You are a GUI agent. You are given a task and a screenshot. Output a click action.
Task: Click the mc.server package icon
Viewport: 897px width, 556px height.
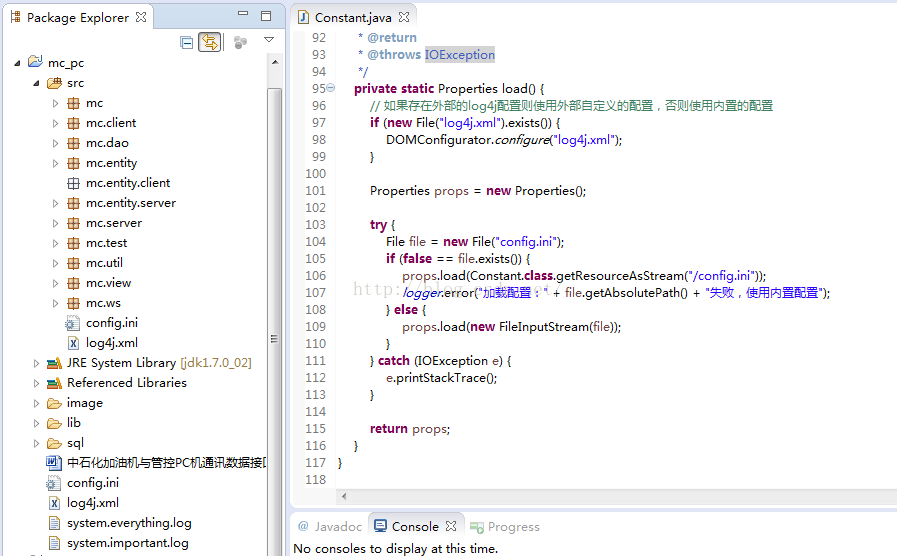pyautogui.click(x=73, y=223)
